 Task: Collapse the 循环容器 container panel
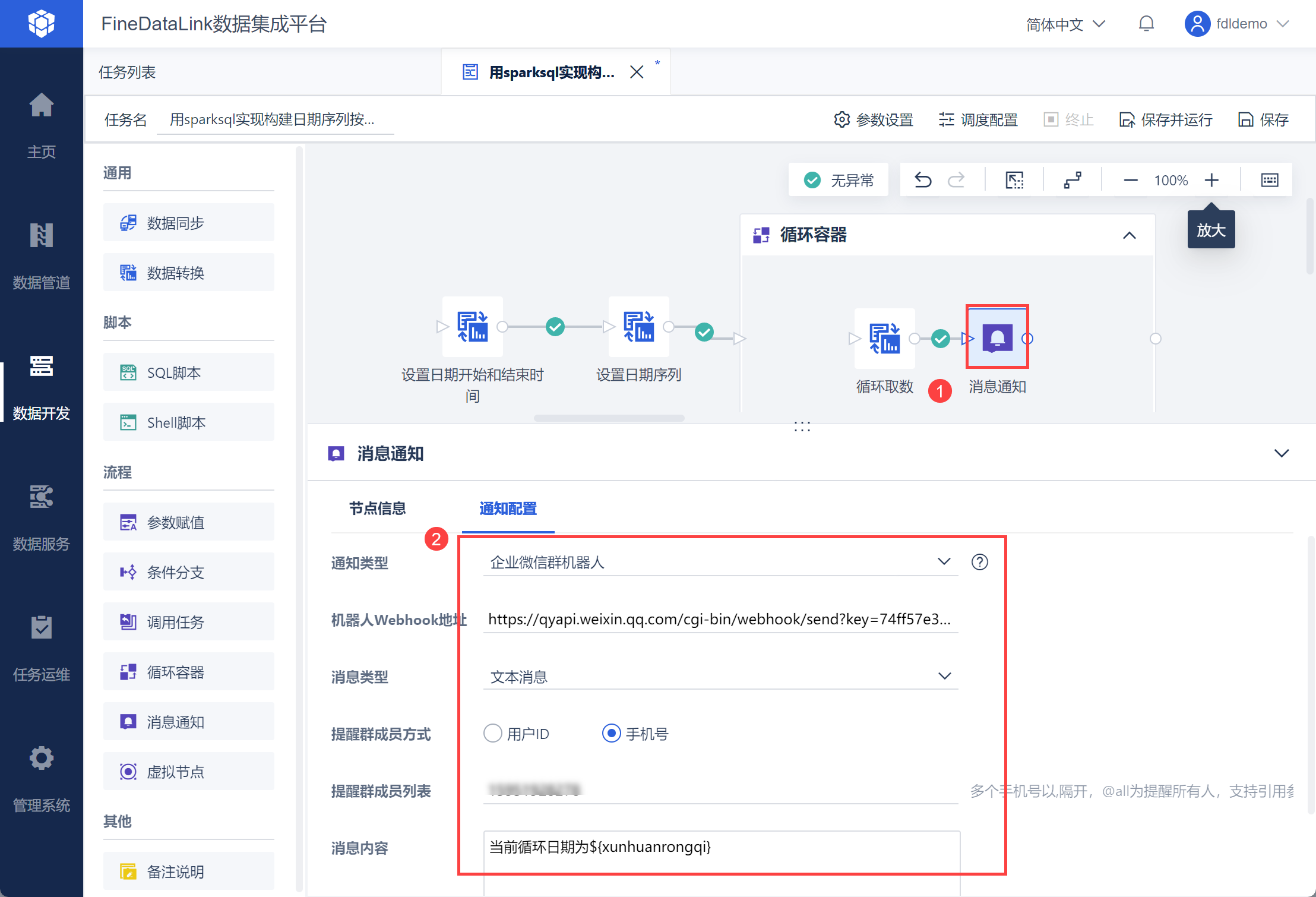coord(1129,235)
